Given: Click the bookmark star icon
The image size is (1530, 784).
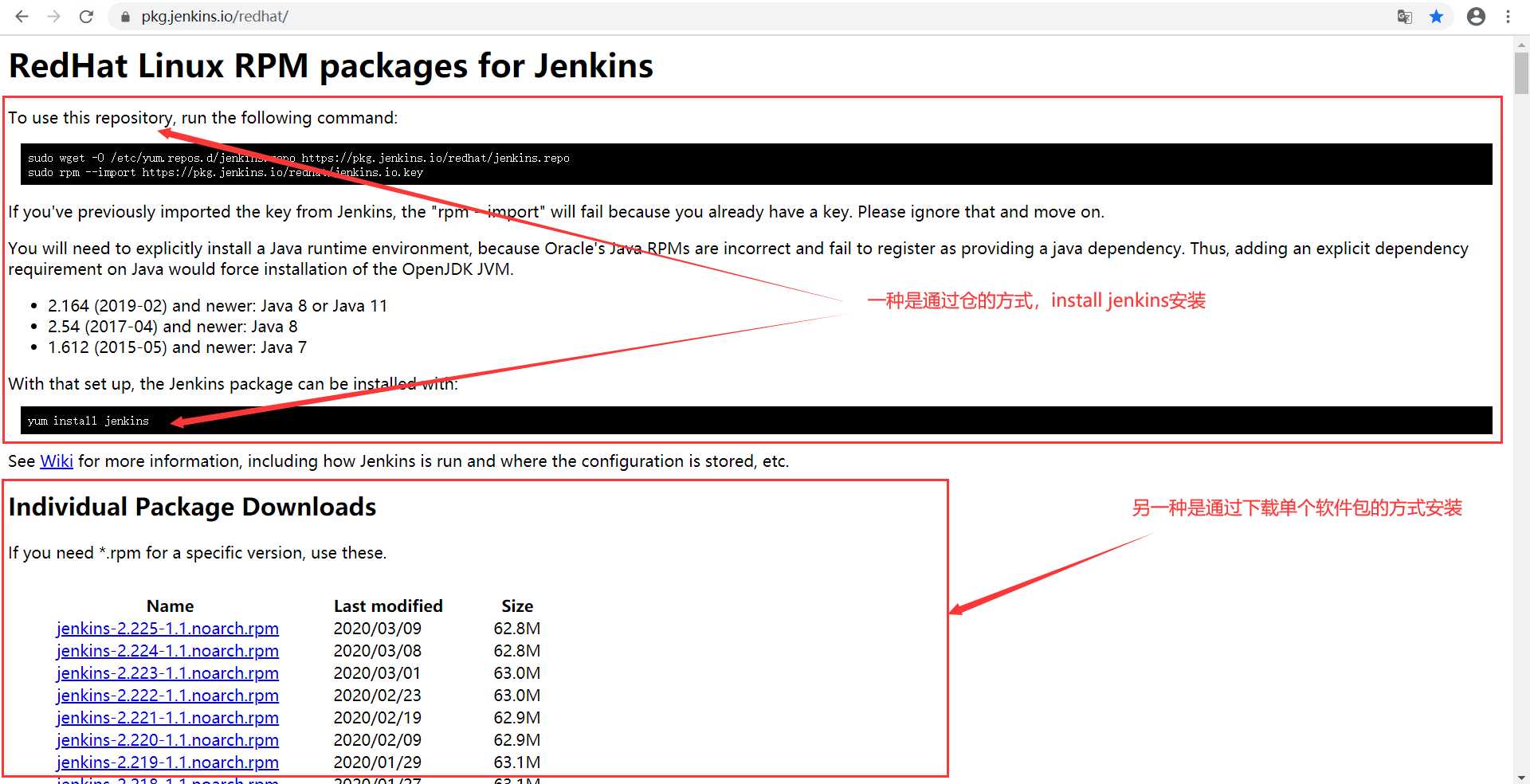Looking at the screenshot, I should pos(1436,16).
